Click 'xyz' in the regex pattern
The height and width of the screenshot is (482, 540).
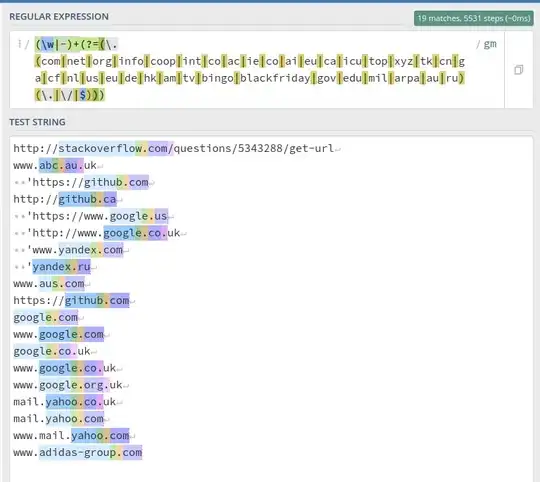point(404,61)
